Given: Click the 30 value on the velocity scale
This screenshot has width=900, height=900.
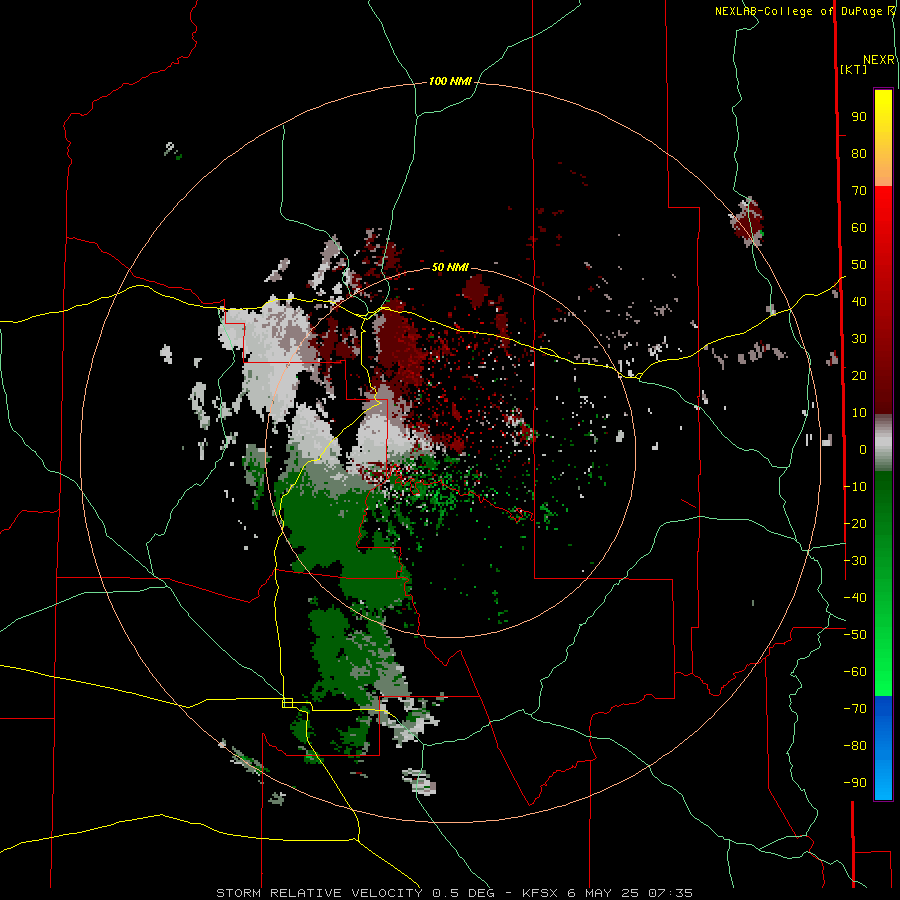Looking at the screenshot, I should (x=859, y=339).
